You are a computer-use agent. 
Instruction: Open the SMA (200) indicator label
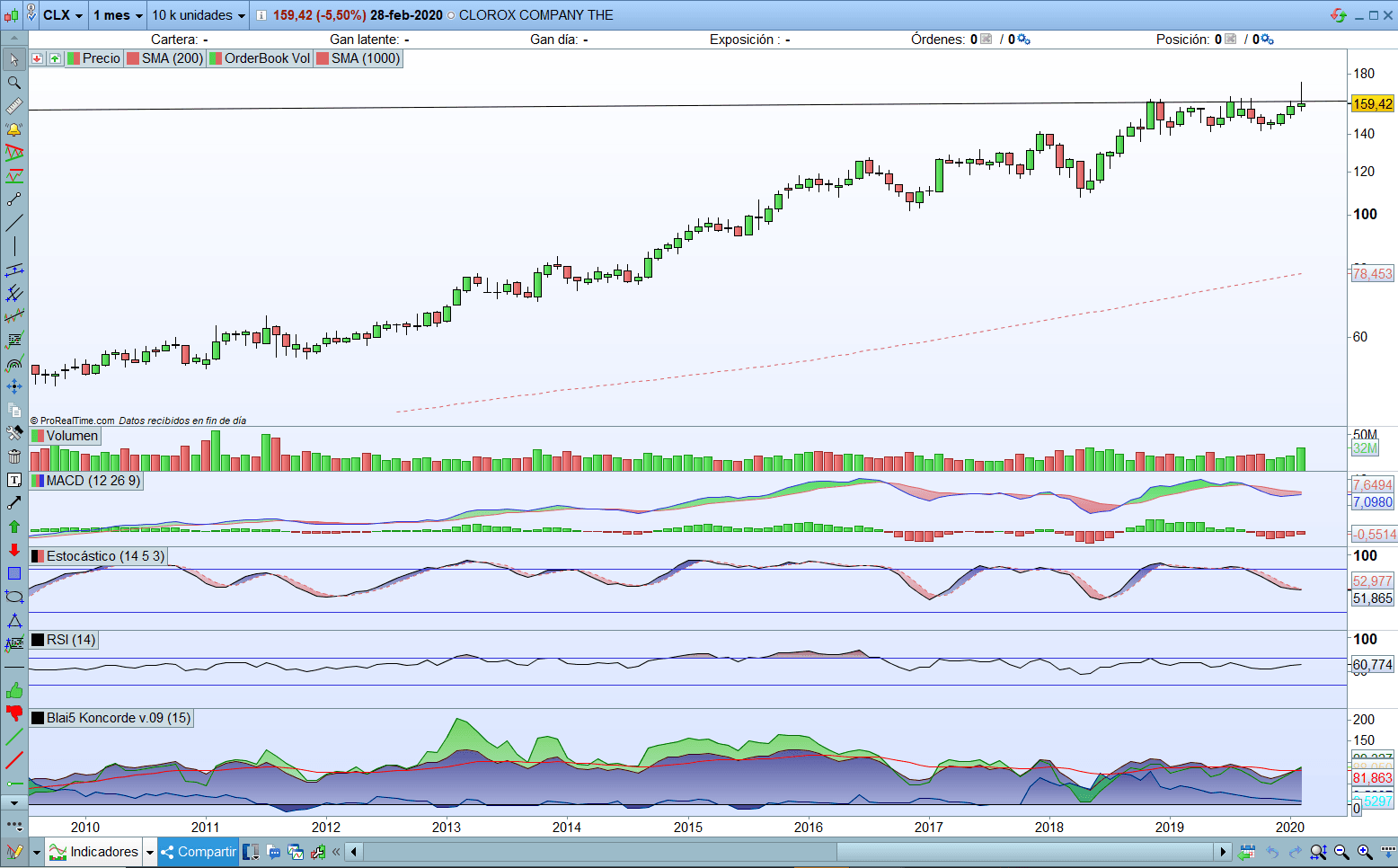165,58
